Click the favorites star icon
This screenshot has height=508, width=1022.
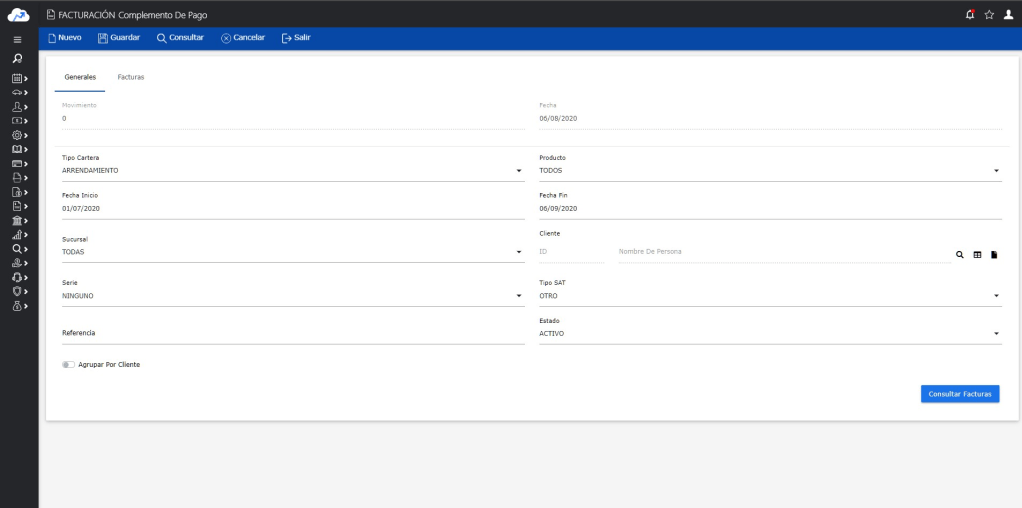click(x=988, y=14)
